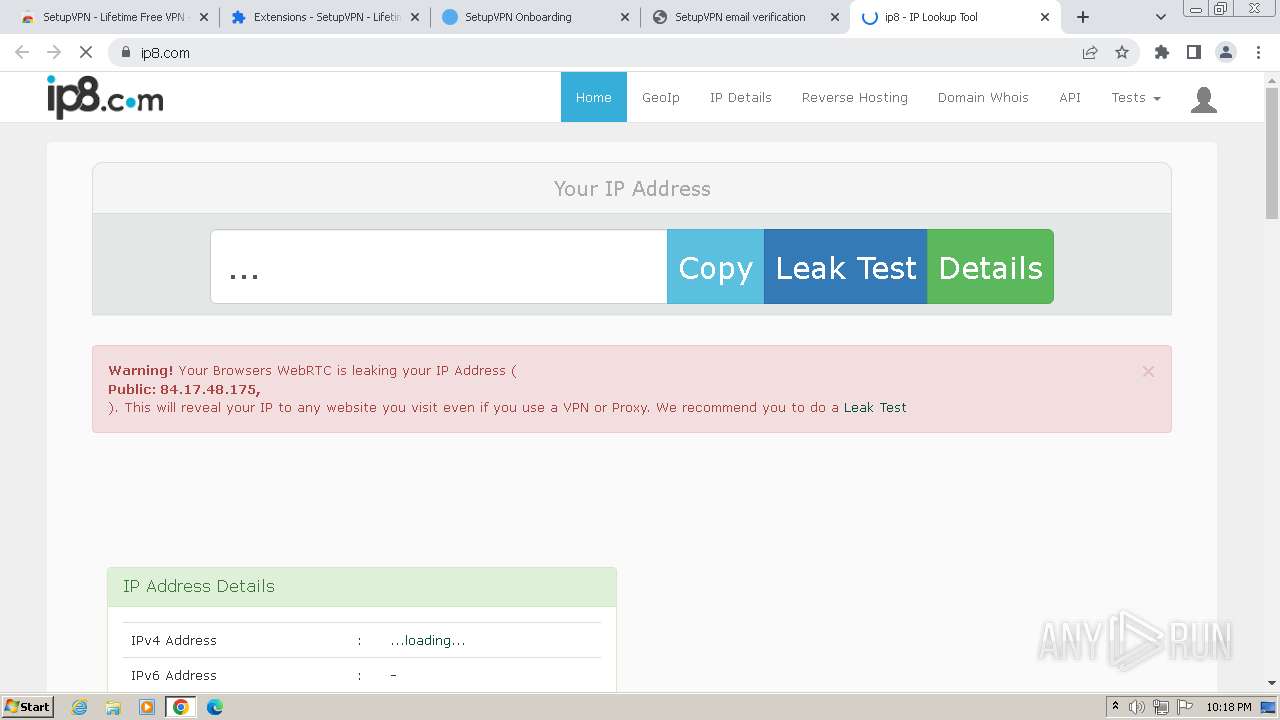Open a new browser tab
This screenshot has width=1280, height=720.
[1083, 17]
